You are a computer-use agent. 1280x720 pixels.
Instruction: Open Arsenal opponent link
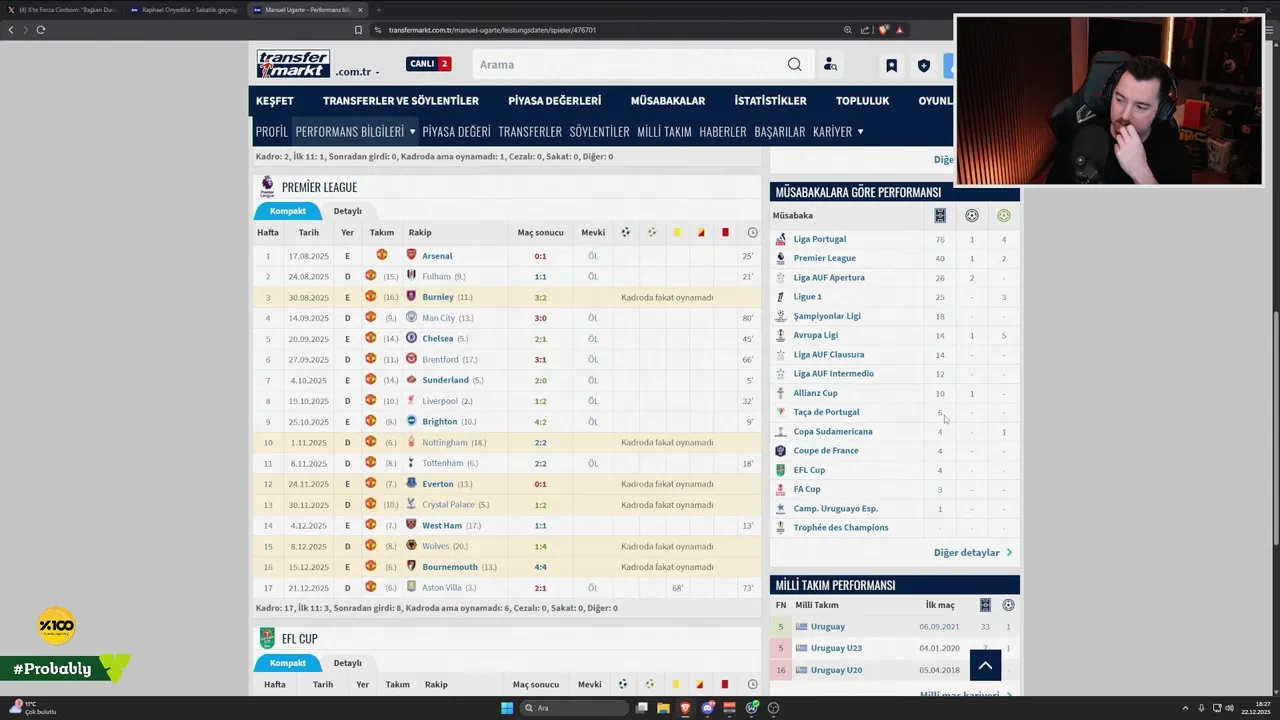437,256
